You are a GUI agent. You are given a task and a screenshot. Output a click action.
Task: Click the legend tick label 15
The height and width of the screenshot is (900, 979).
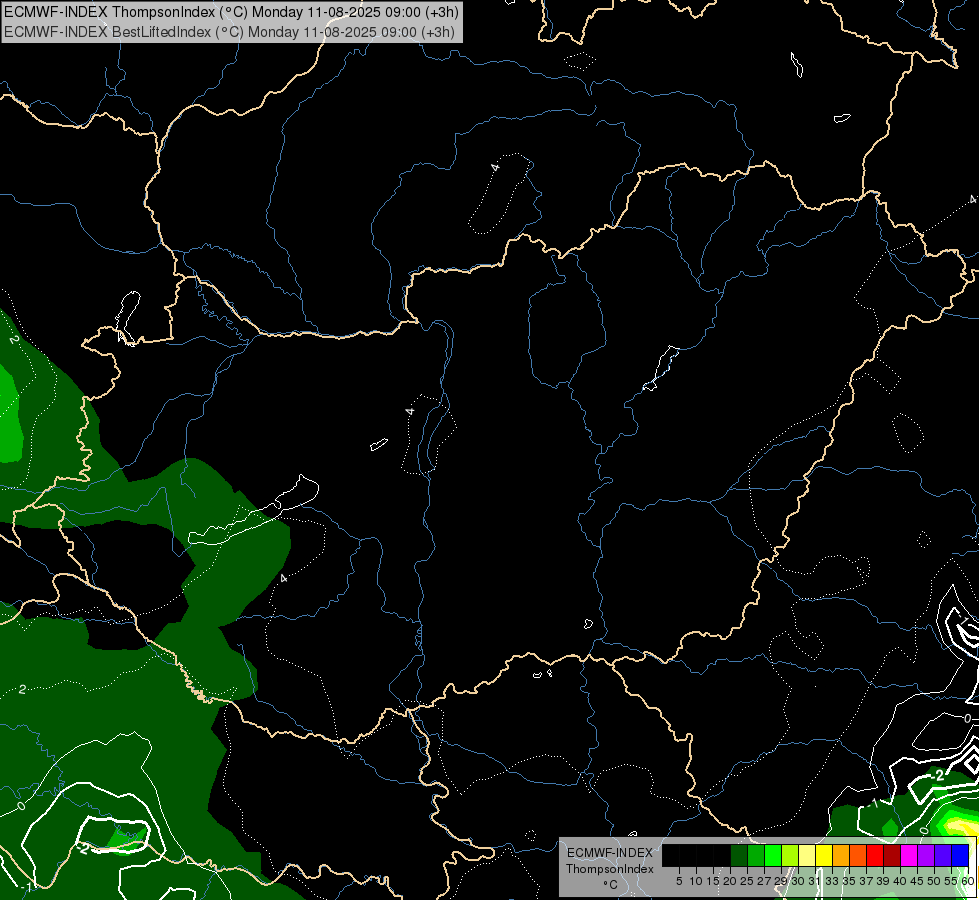[x=713, y=881]
